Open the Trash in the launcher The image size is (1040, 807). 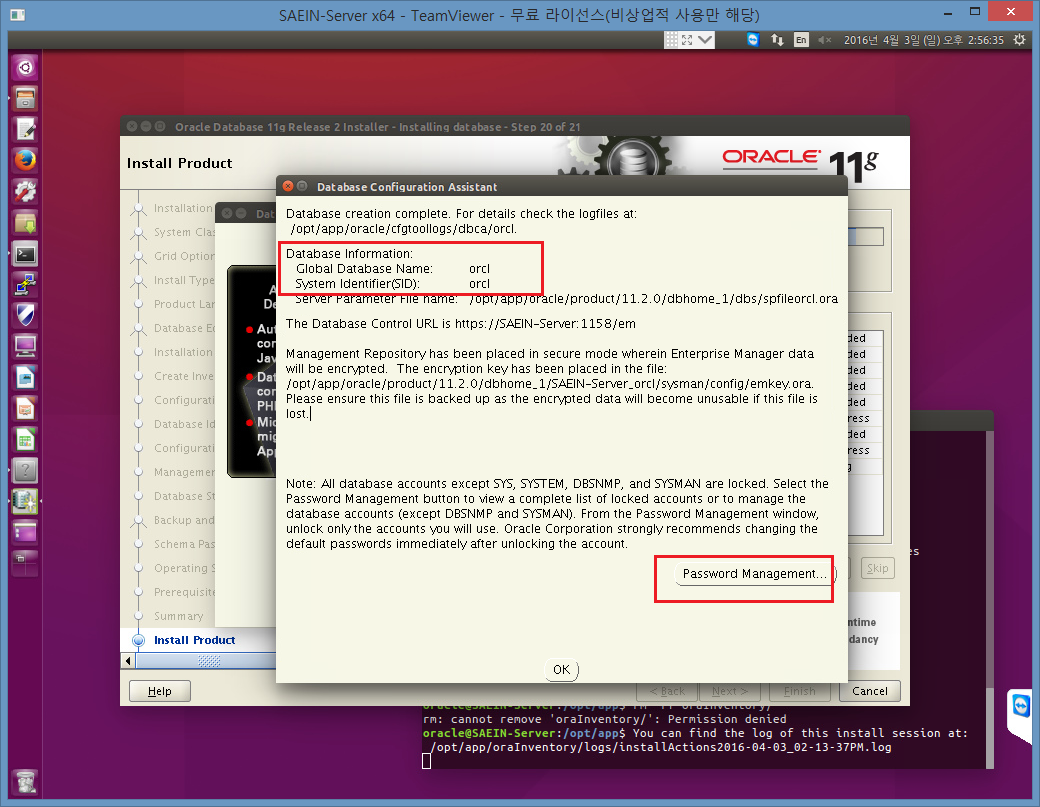click(25, 782)
